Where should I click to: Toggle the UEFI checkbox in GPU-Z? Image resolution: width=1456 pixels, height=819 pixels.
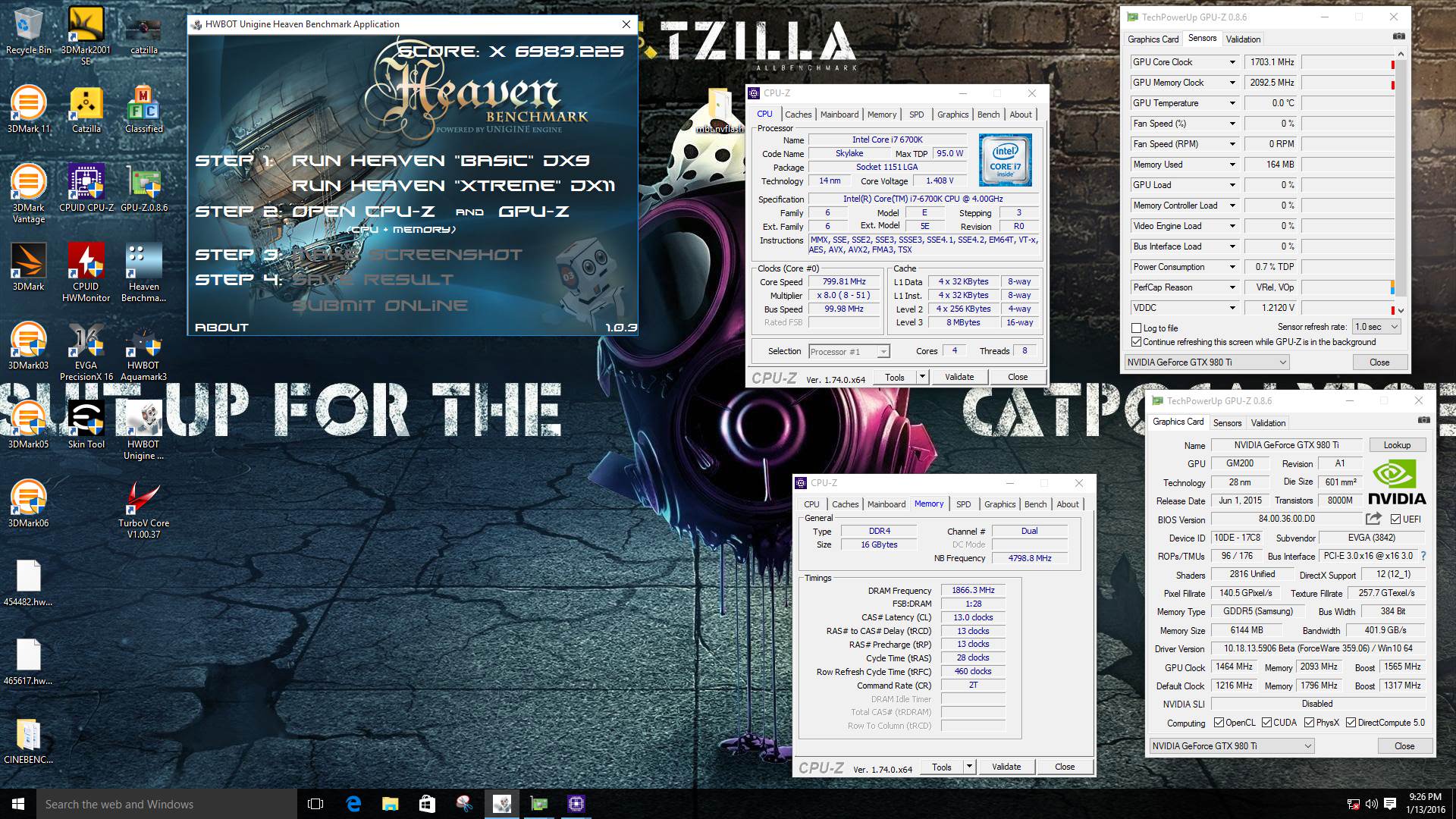1396,519
